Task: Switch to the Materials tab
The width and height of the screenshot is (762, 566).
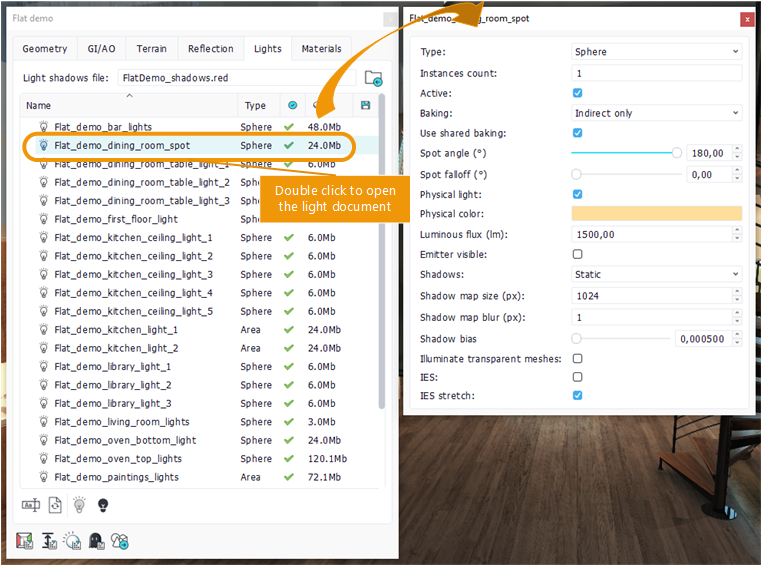Action: point(321,49)
